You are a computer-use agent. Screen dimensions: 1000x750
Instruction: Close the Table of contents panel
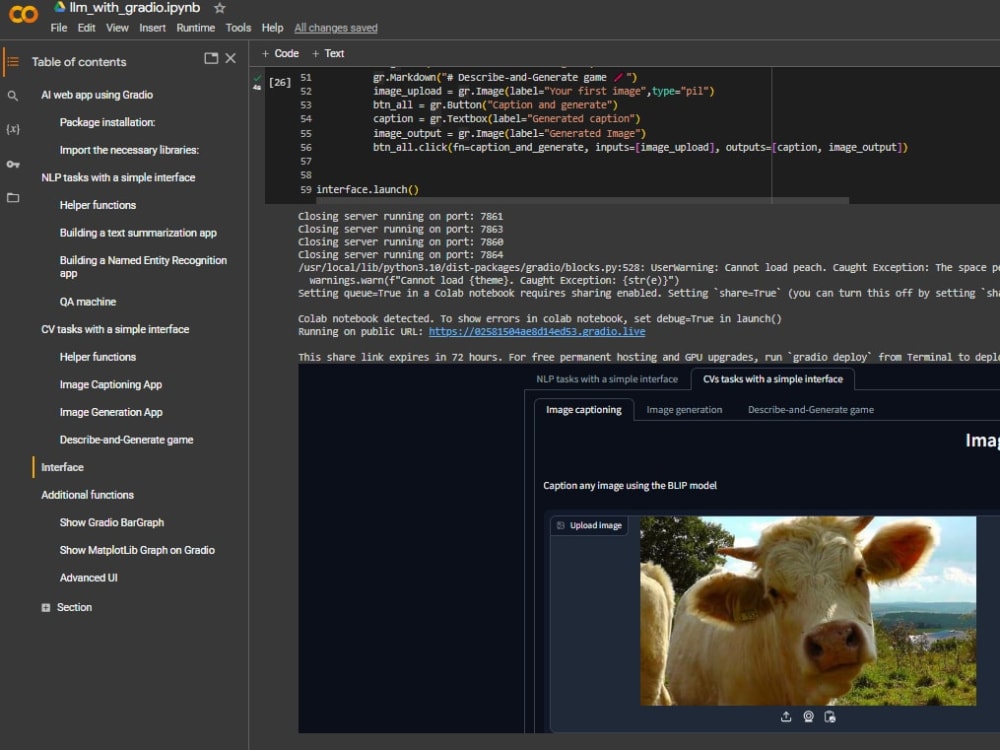[231, 59]
